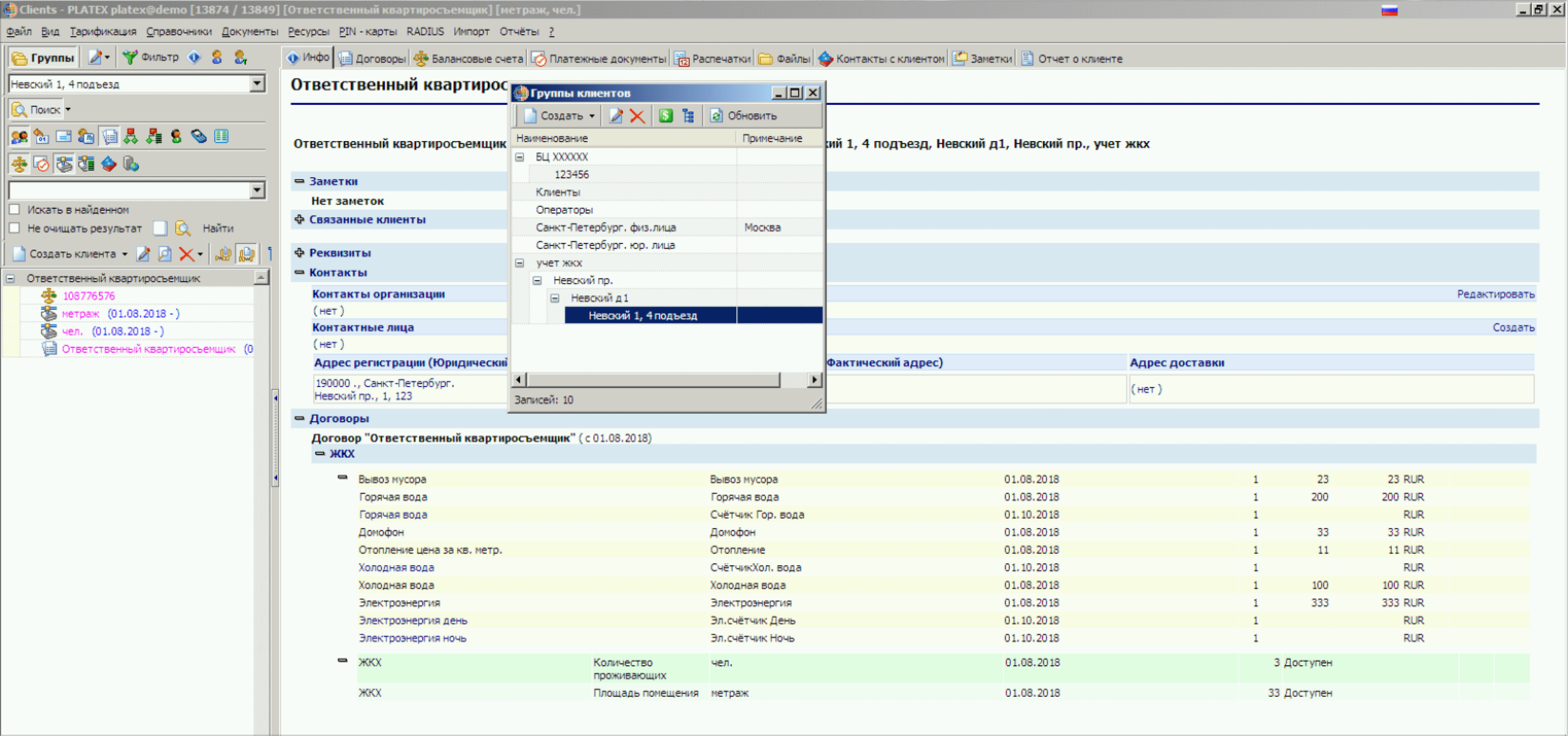Click the horizontal scrollbar in Группы клиентов window
This screenshot has width=1568, height=736.
653,380
